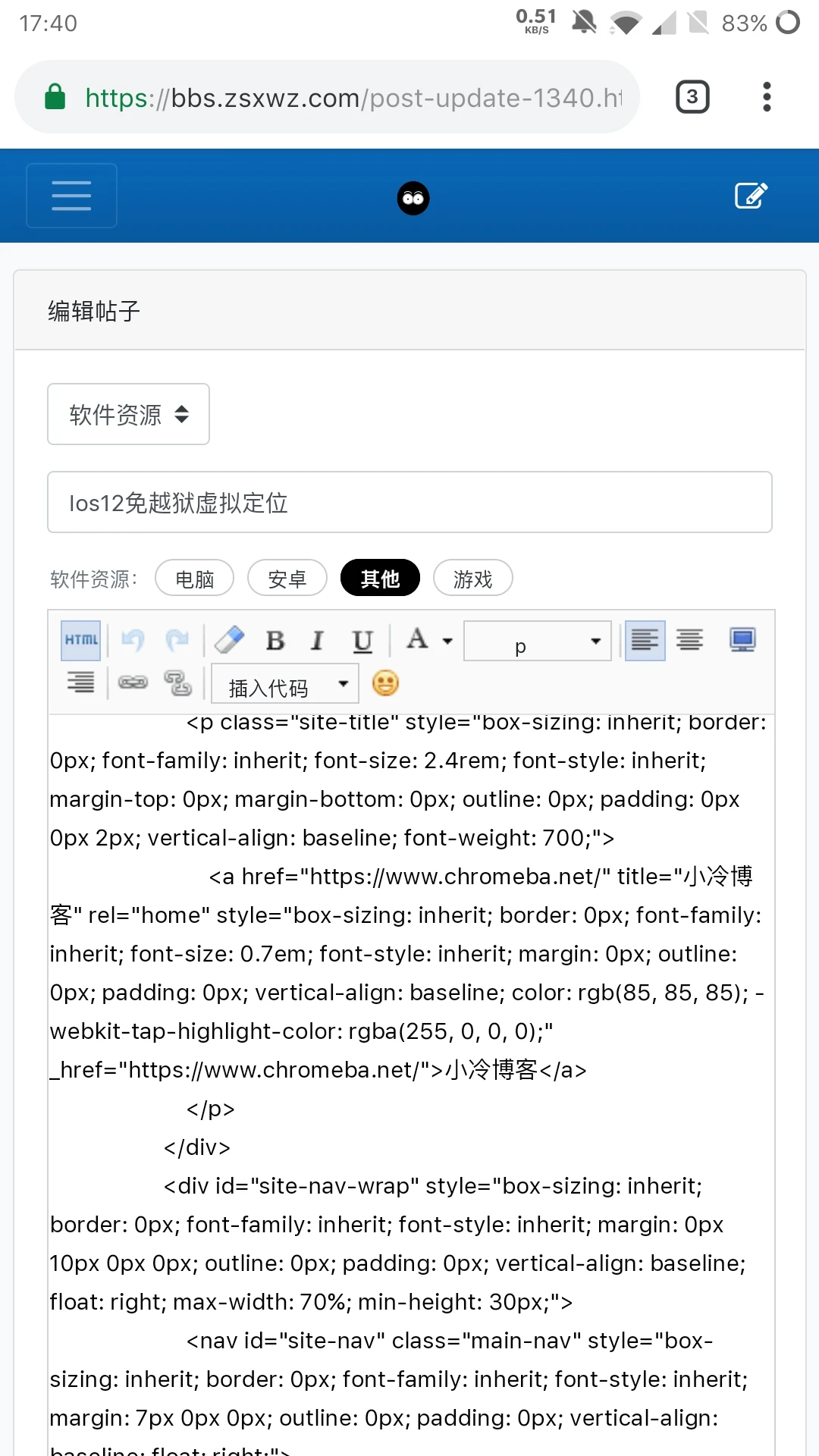Open the hamburger navigation menu
The image size is (819, 1456).
coord(72,196)
